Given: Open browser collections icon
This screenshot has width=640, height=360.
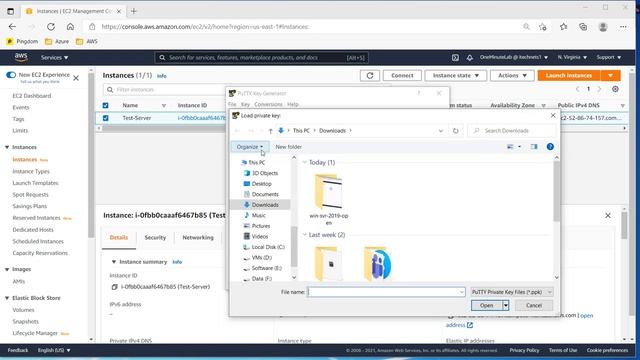Looking at the screenshot, I should click(x=583, y=27).
